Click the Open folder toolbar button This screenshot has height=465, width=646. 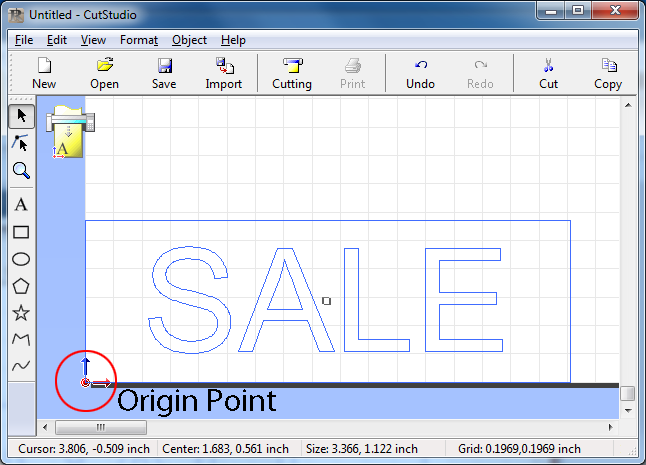coord(105,73)
